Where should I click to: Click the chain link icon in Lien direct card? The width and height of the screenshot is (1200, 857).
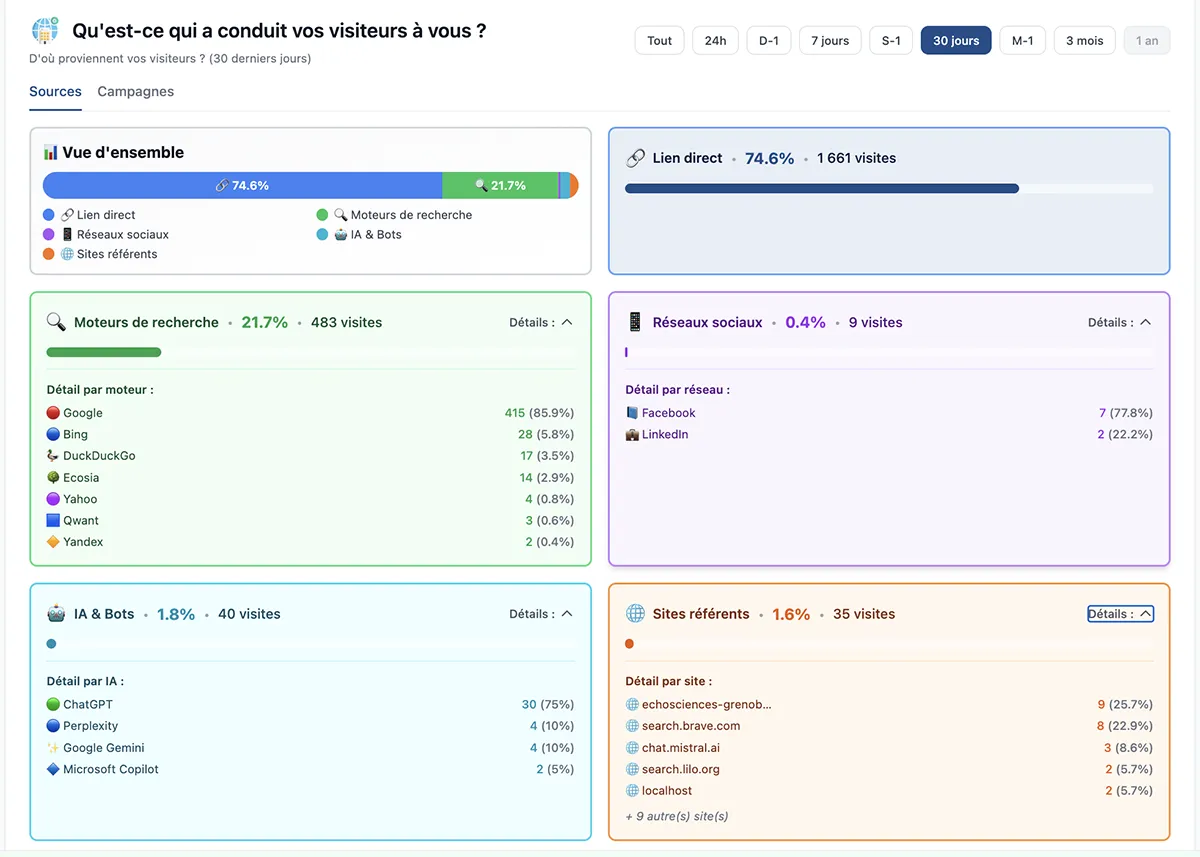[x=635, y=158]
